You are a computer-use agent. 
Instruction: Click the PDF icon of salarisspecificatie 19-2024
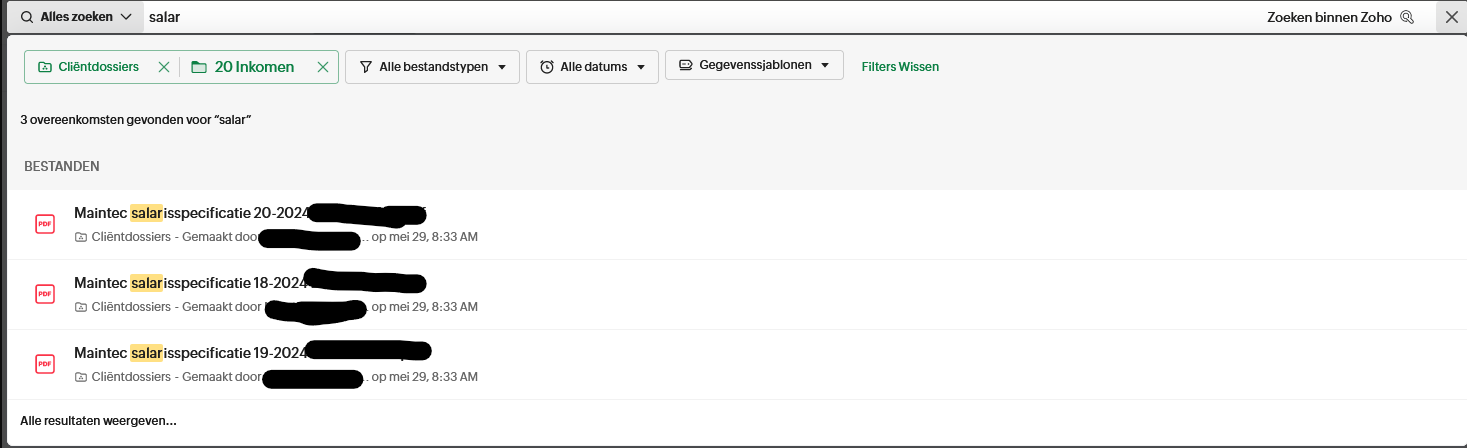[44, 364]
